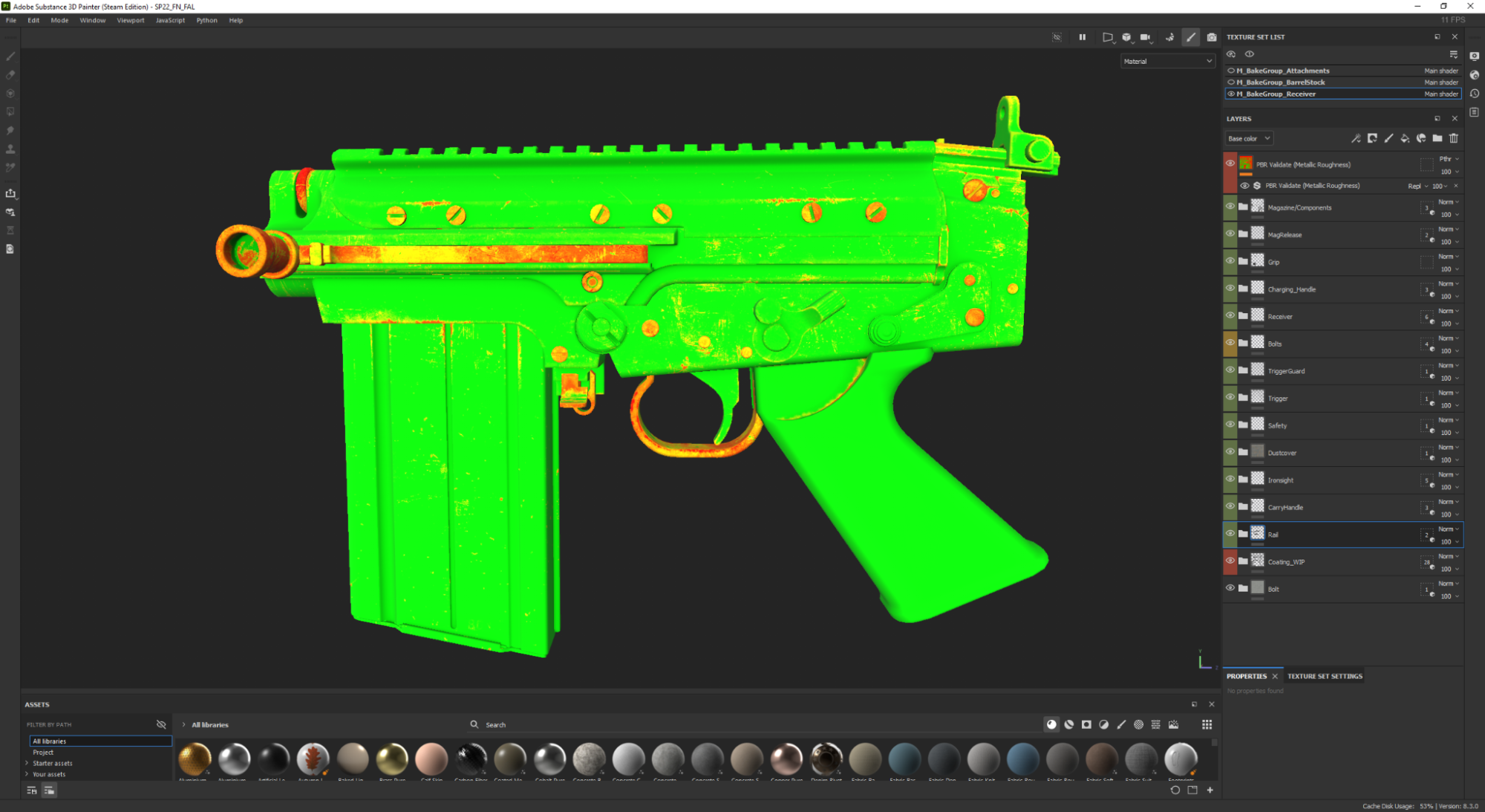Hide the M_BakeGroup_Receiver texture set

(x=1230, y=94)
